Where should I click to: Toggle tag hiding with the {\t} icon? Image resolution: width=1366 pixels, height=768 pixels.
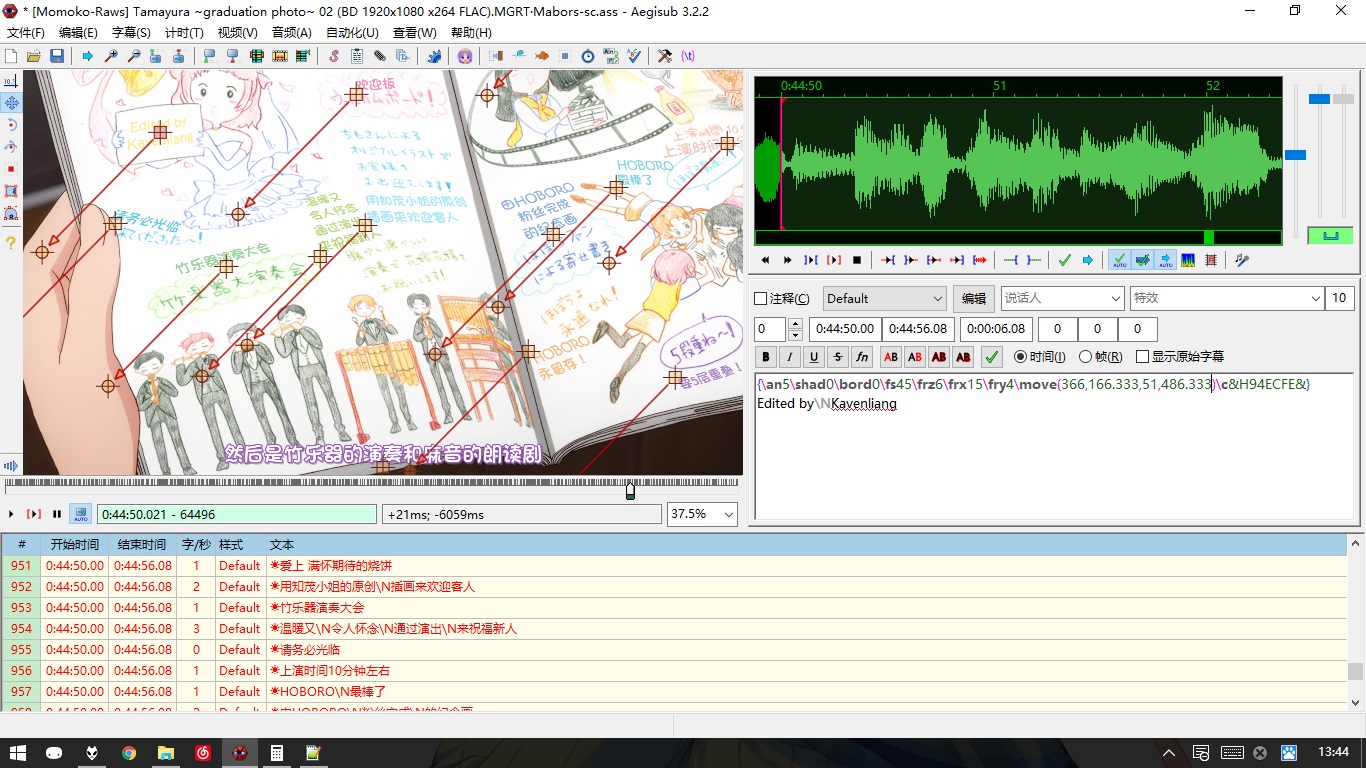click(688, 56)
